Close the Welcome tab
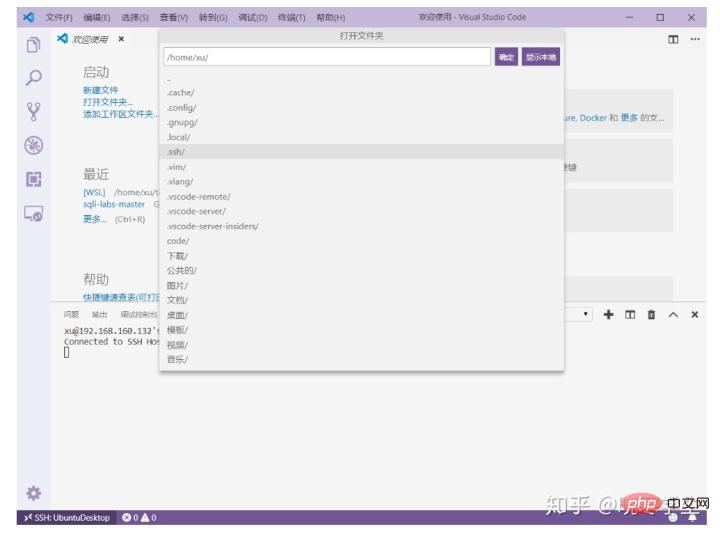720x536 pixels. click(121, 39)
